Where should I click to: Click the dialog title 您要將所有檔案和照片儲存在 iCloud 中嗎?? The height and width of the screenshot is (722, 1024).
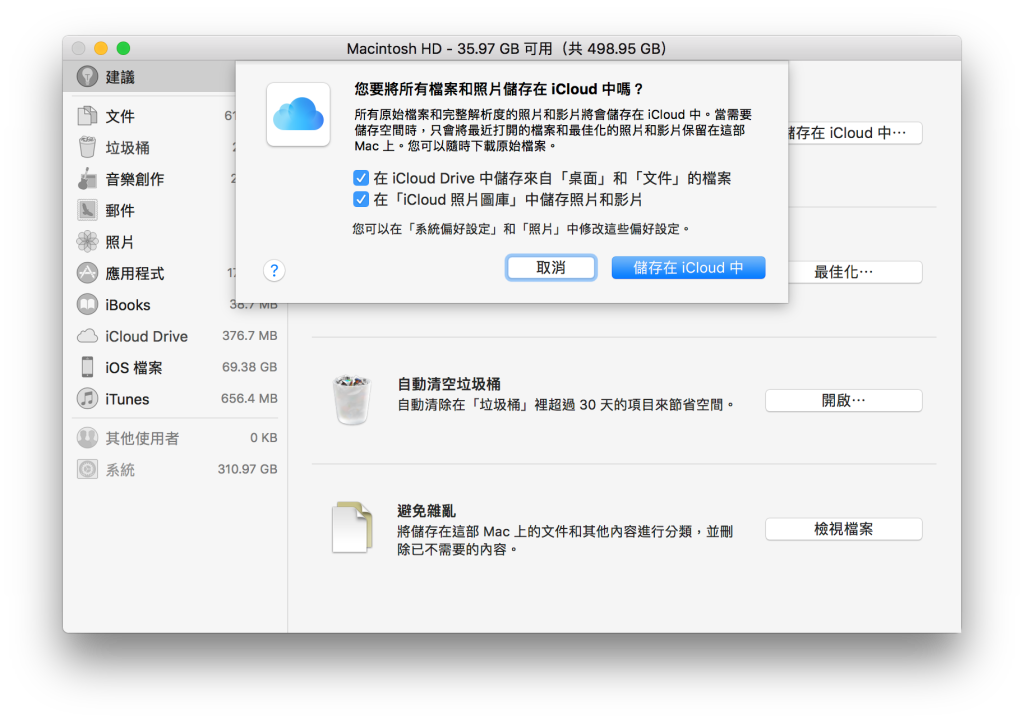pyautogui.click(x=500, y=89)
